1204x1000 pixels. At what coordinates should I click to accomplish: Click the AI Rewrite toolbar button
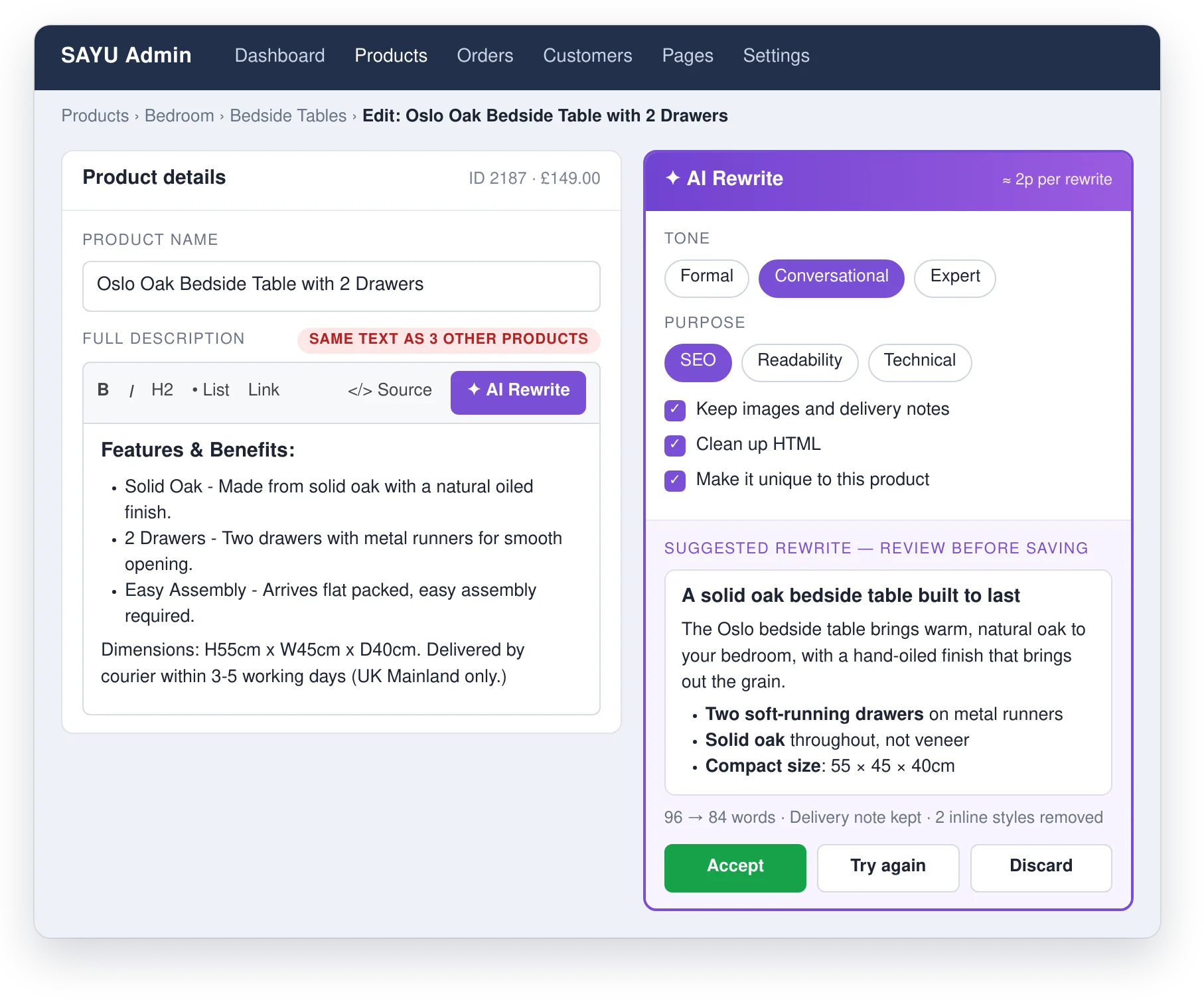(x=518, y=393)
